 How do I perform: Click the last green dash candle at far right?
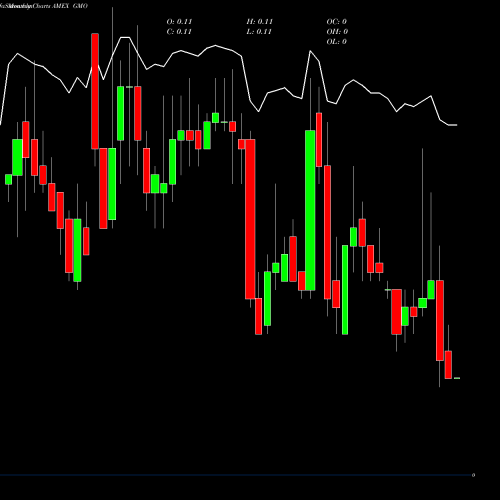457,378
